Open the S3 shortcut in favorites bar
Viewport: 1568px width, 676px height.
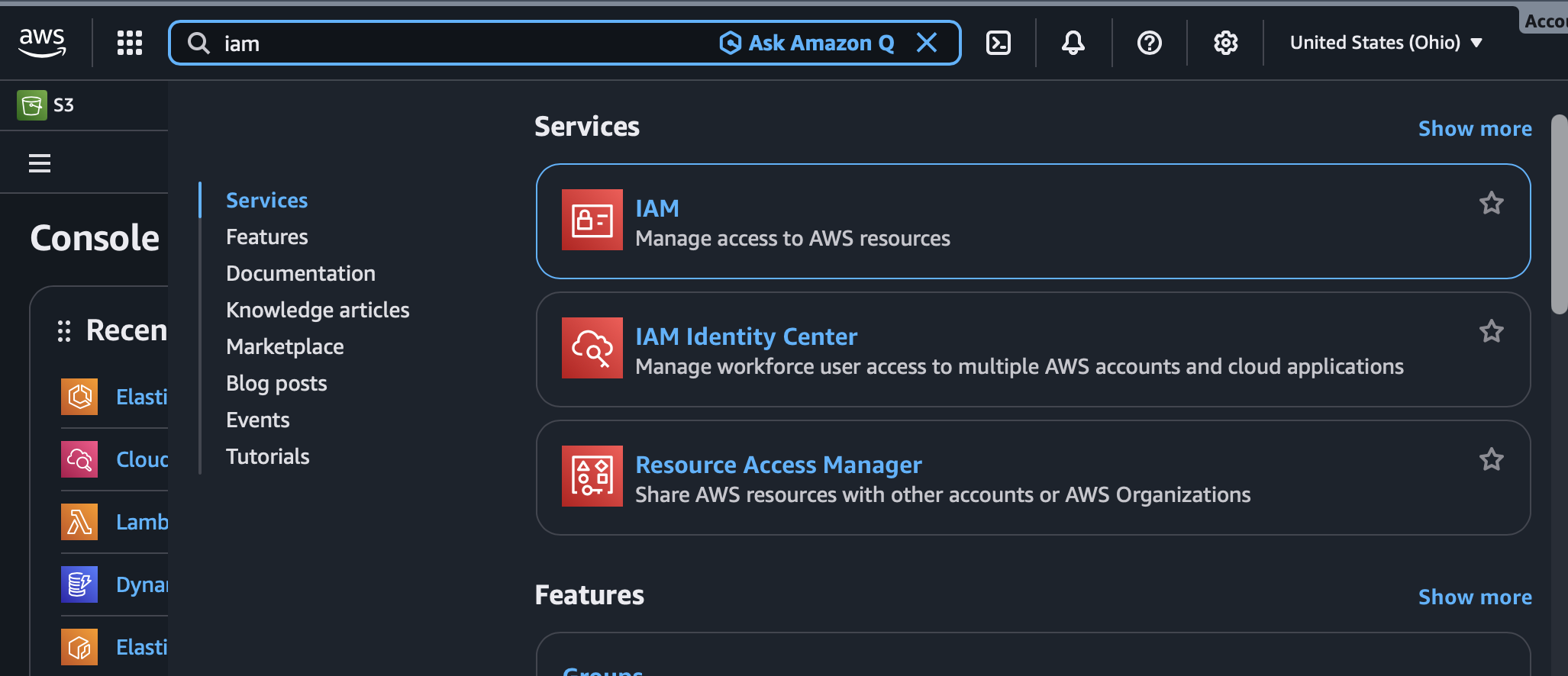[x=46, y=105]
